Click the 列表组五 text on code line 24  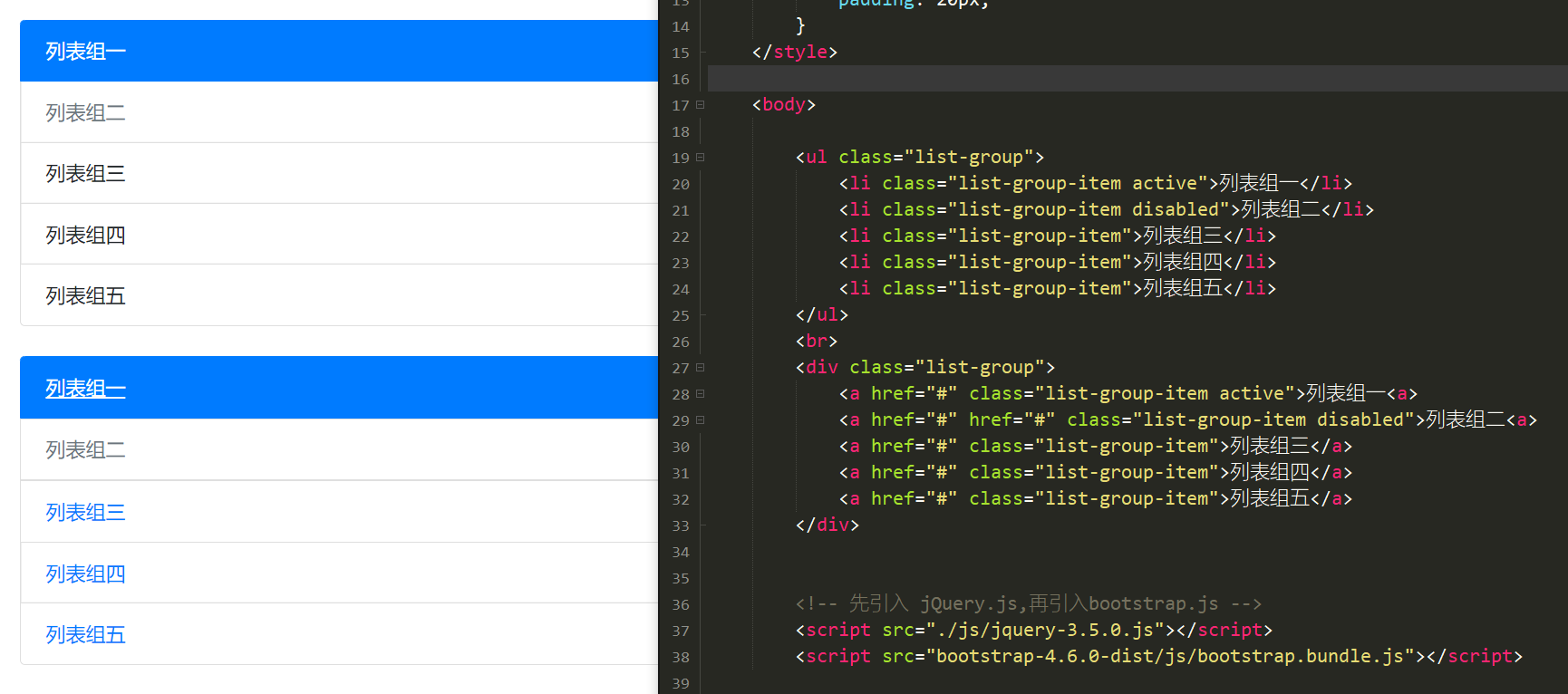(1183, 288)
